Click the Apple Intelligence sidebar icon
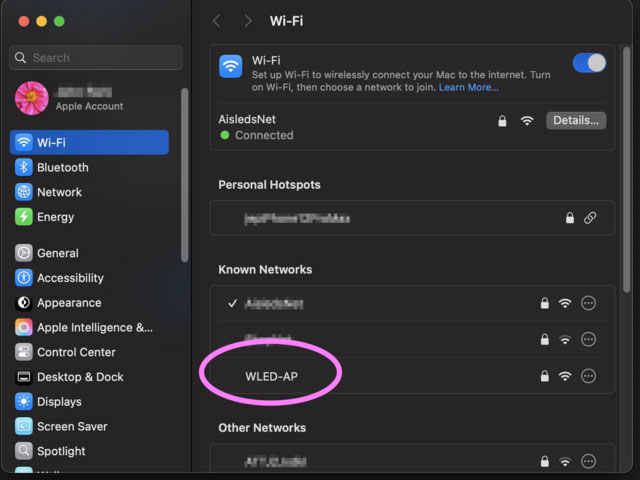The height and width of the screenshot is (480, 640). click(x=24, y=327)
